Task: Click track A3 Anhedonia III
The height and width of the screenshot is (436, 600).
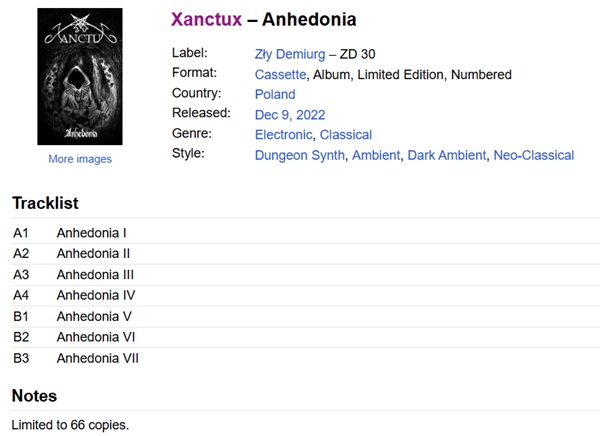Action: pyautogui.click(x=95, y=275)
